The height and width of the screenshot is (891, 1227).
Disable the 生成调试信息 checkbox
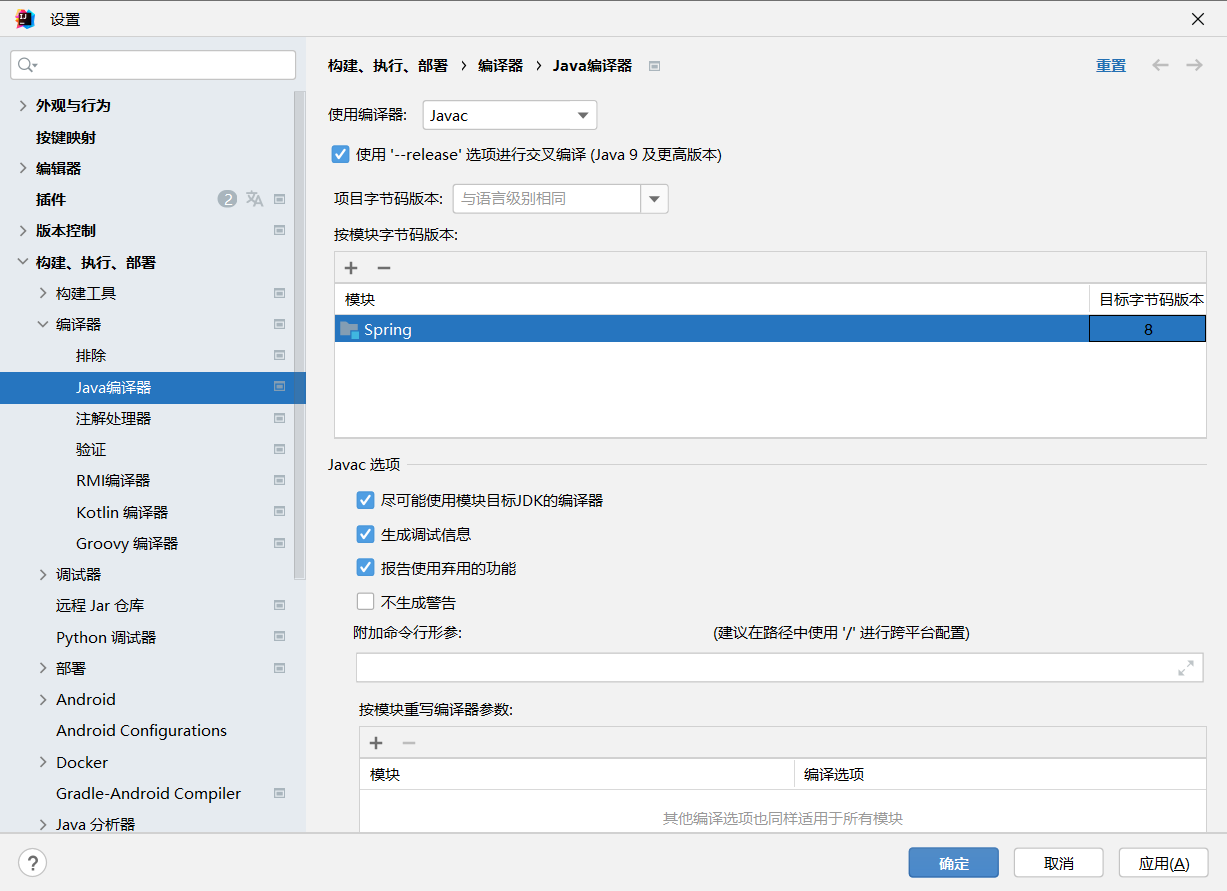(365, 533)
